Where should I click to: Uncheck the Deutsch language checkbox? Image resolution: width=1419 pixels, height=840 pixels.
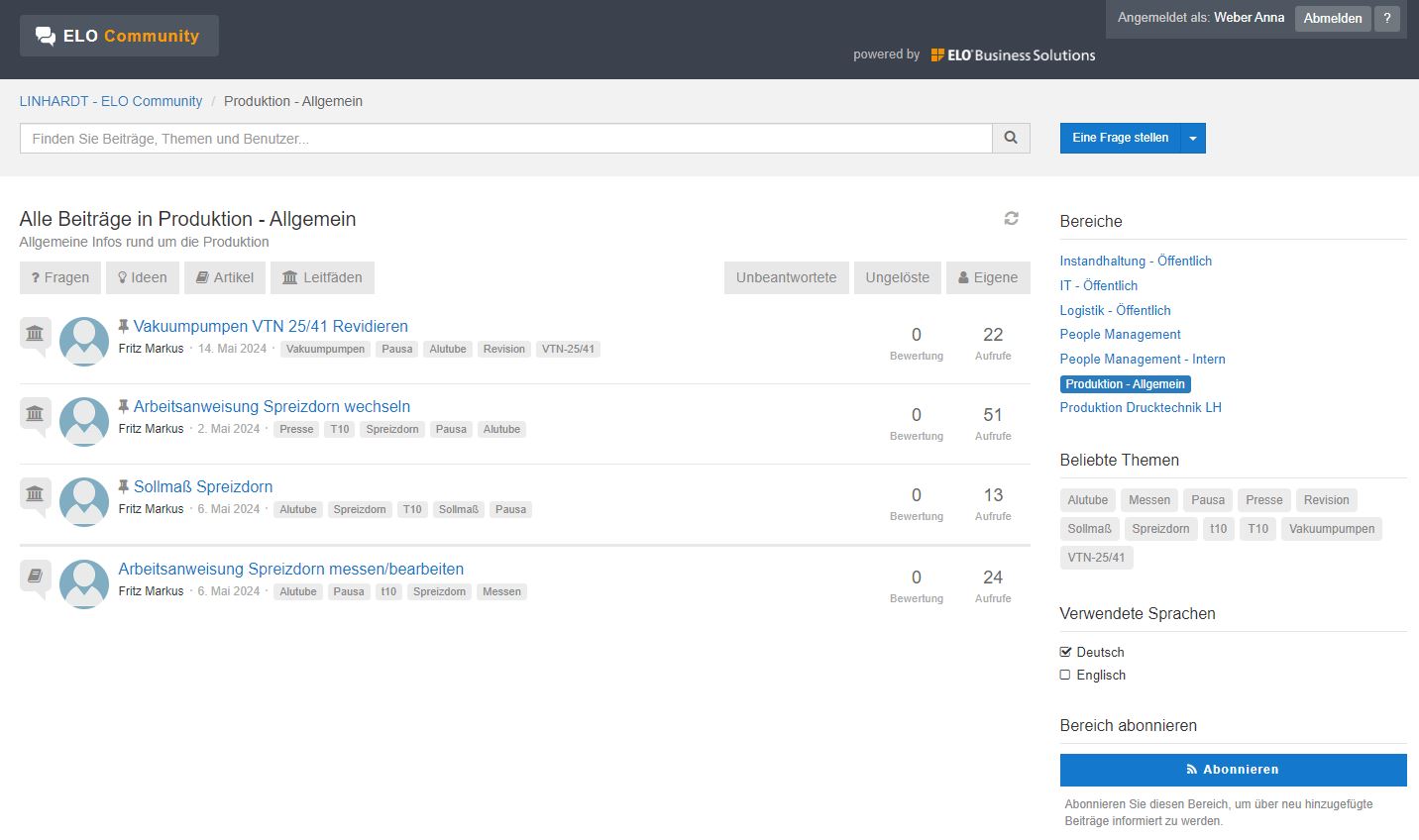(x=1065, y=652)
